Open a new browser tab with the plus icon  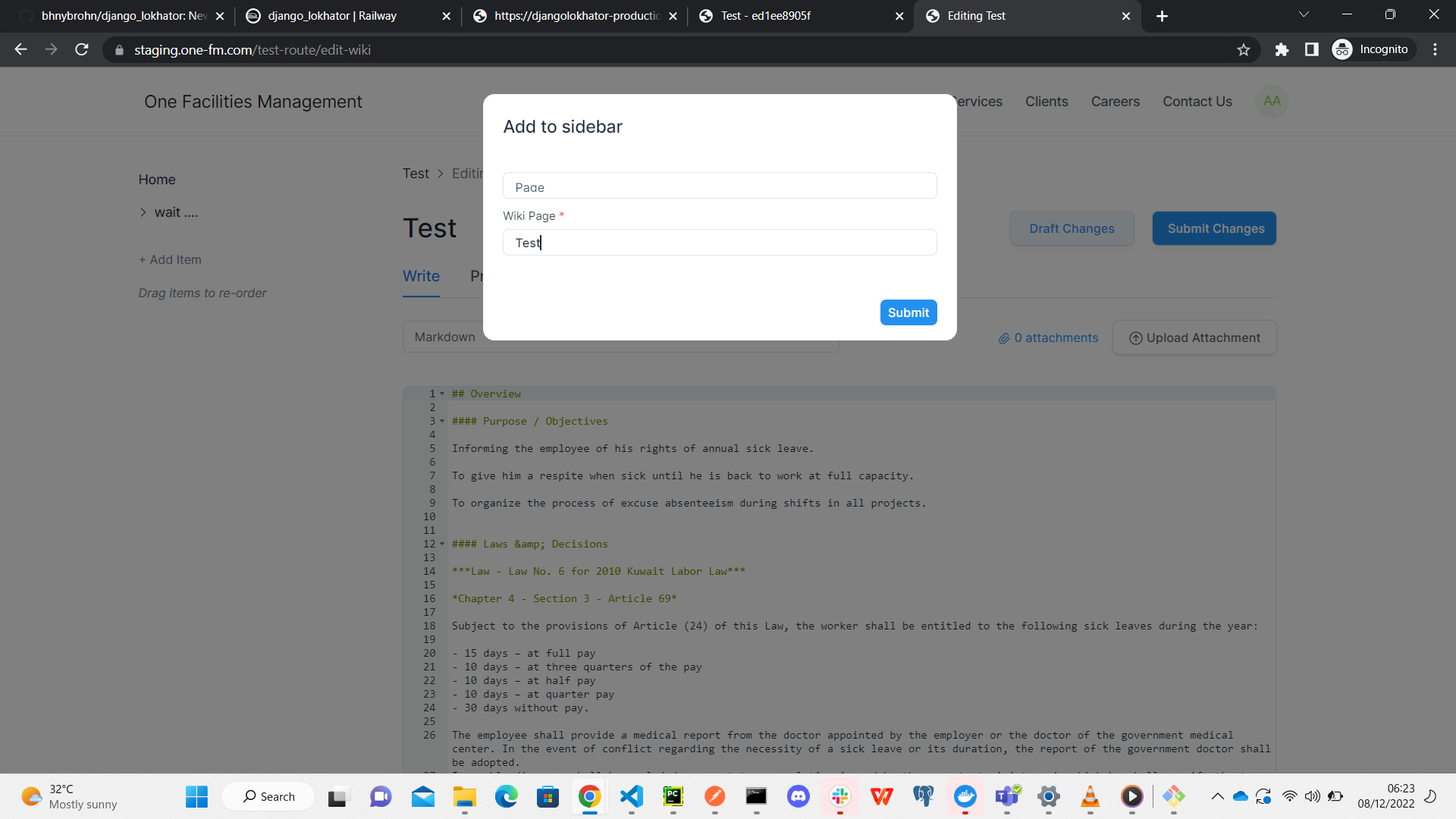click(1162, 16)
